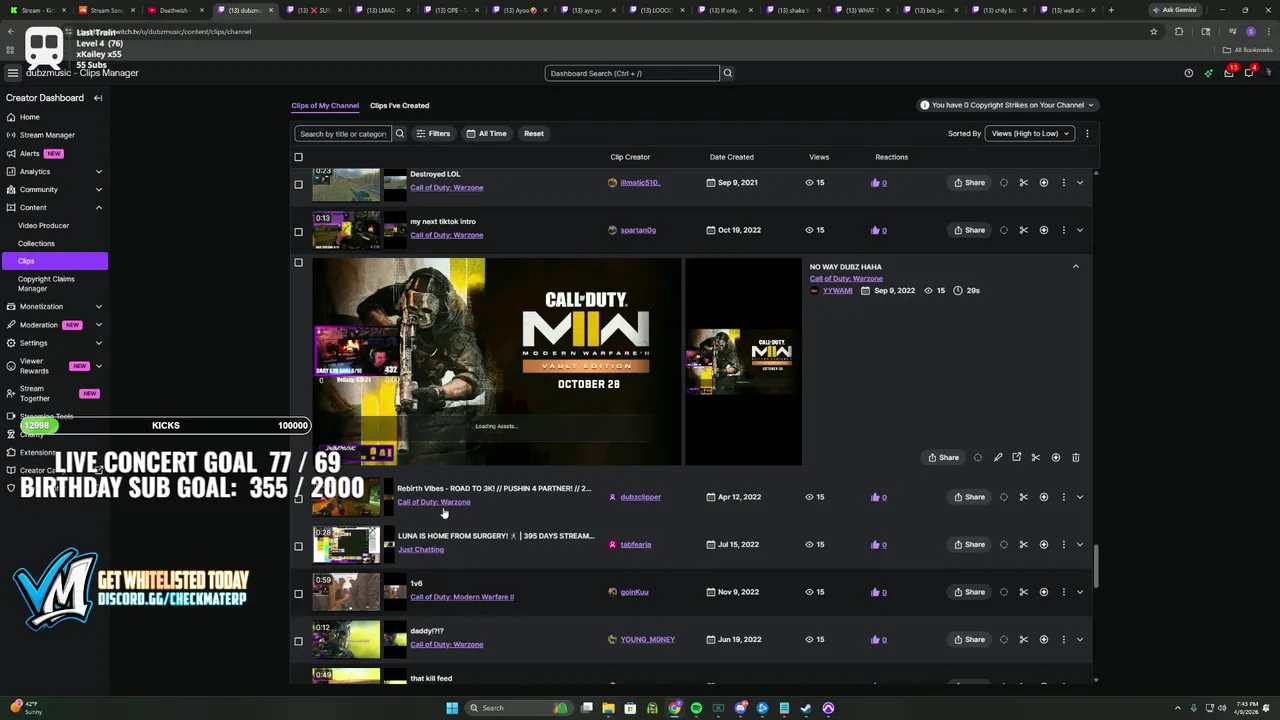Check the NO WAY DUBZ HAHA clip checkbox

298,263
